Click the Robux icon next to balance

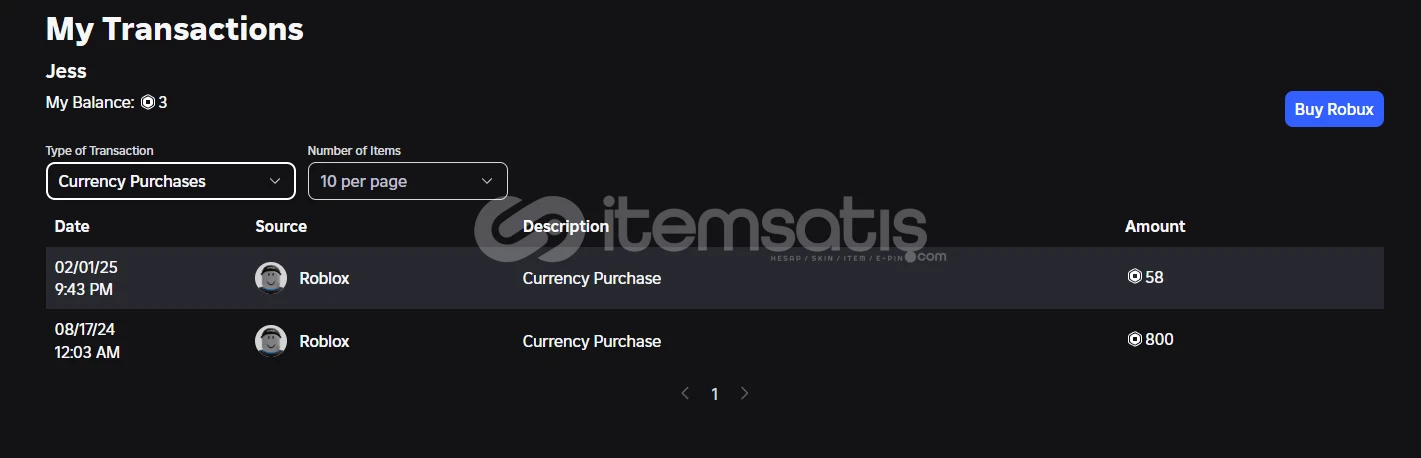(x=148, y=102)
